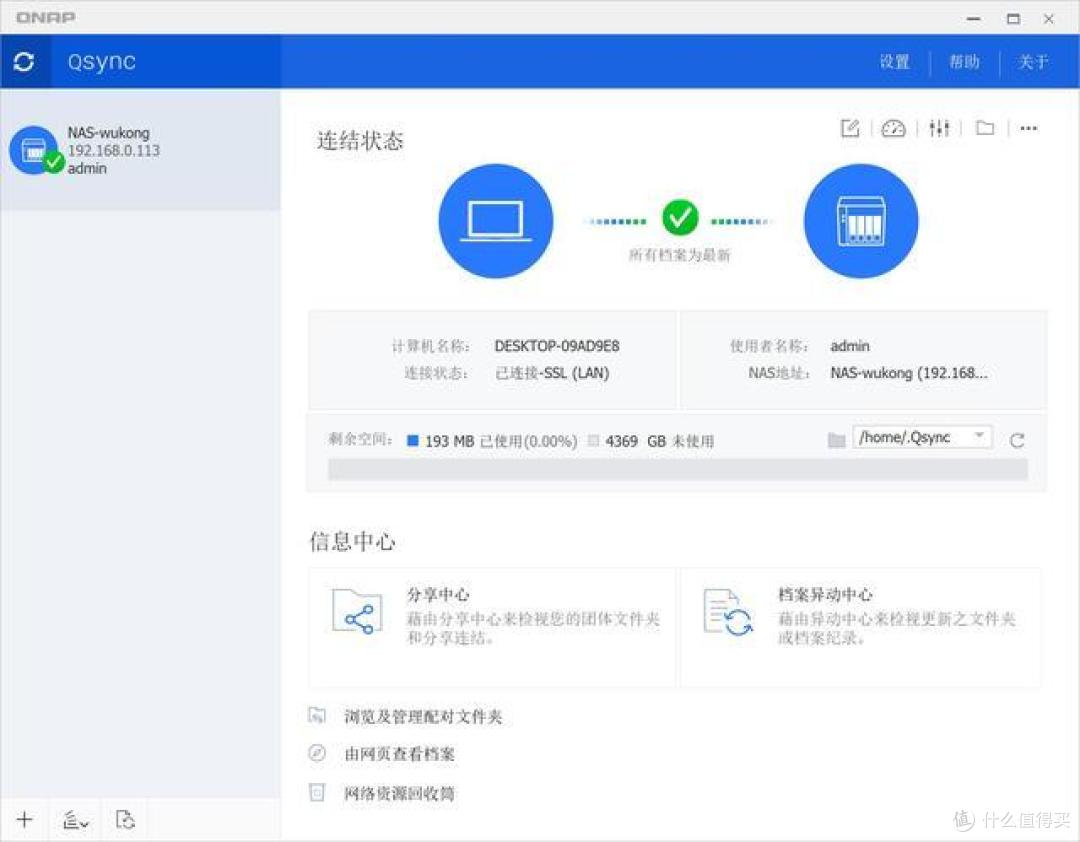
Task: Add a new NAS with plus icon
Action: pos(25,820)
